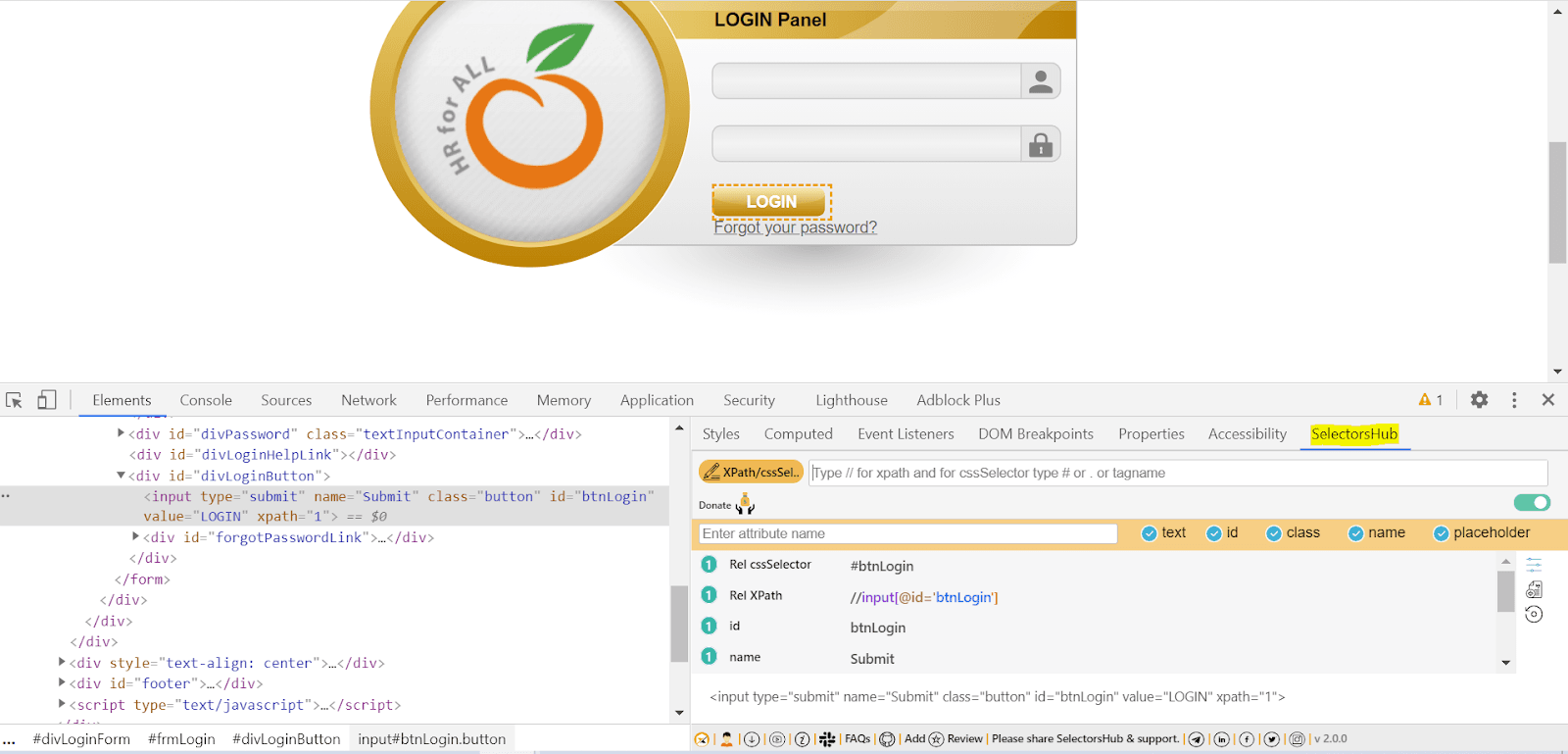Click the SelectorsHub results scrollbar thumb
This screenshot has height=754, width=1568.
pos(1506,591)
